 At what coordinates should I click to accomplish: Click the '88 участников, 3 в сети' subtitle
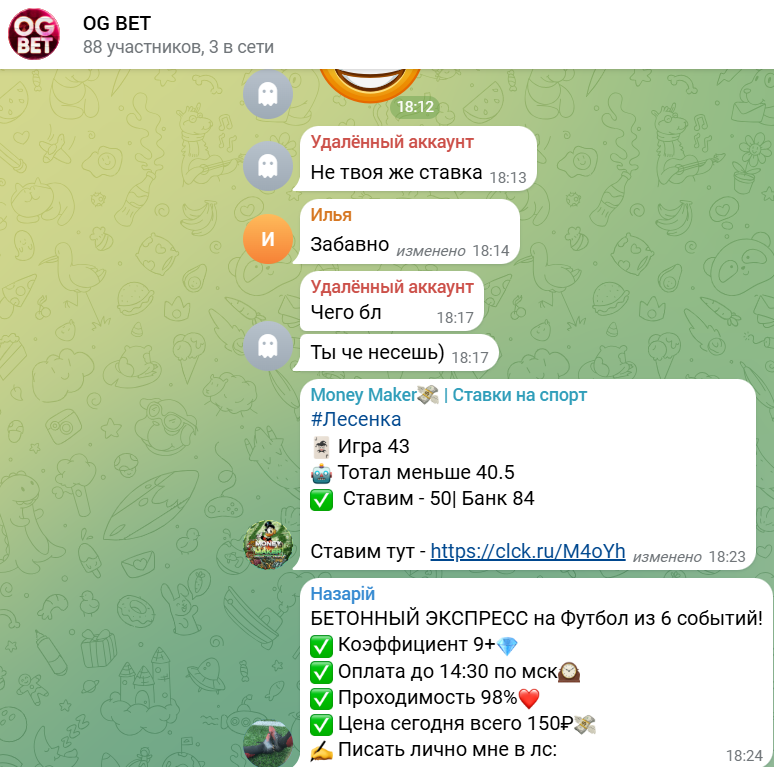(x=178, y=47)
